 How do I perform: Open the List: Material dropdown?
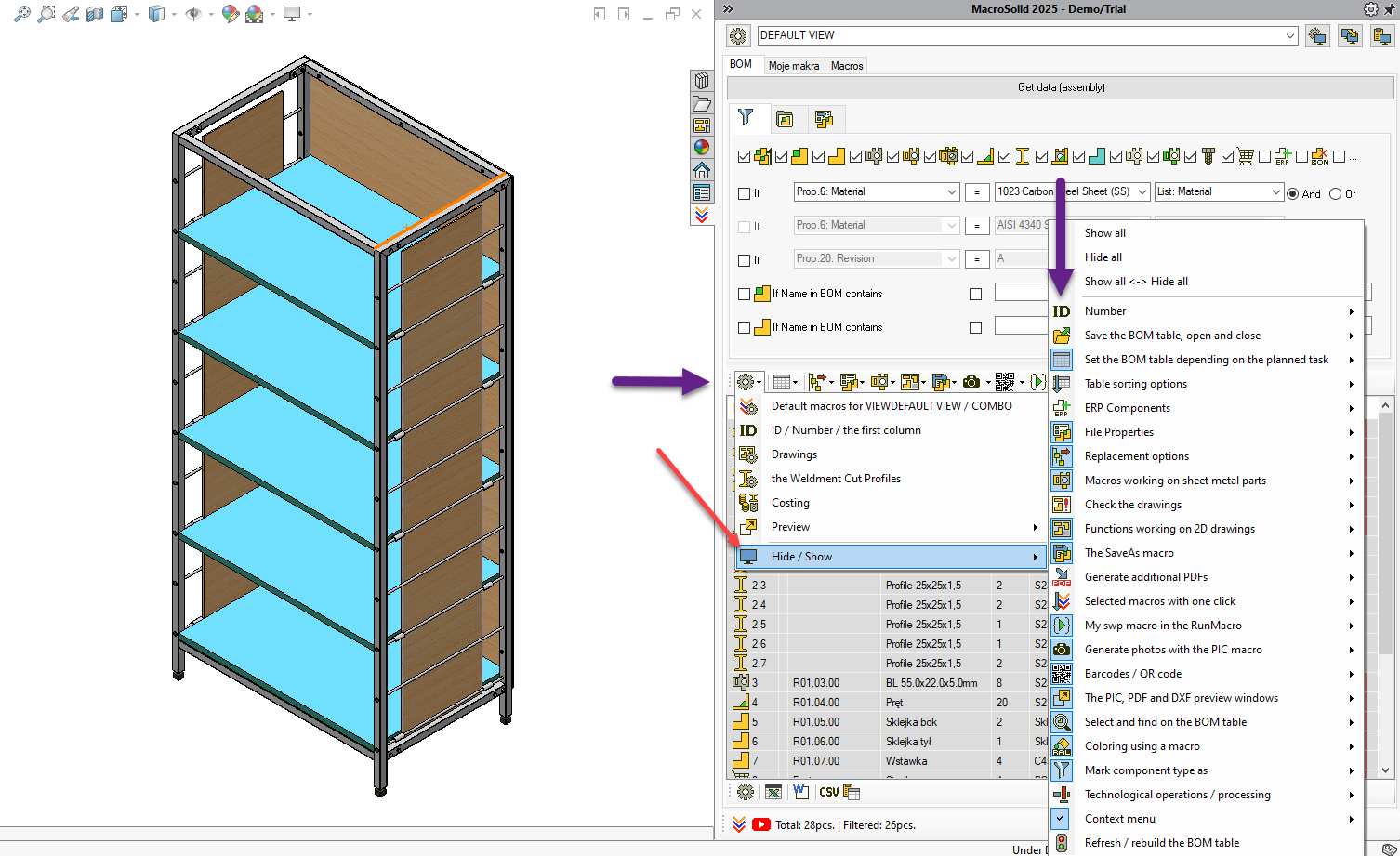1219,191
